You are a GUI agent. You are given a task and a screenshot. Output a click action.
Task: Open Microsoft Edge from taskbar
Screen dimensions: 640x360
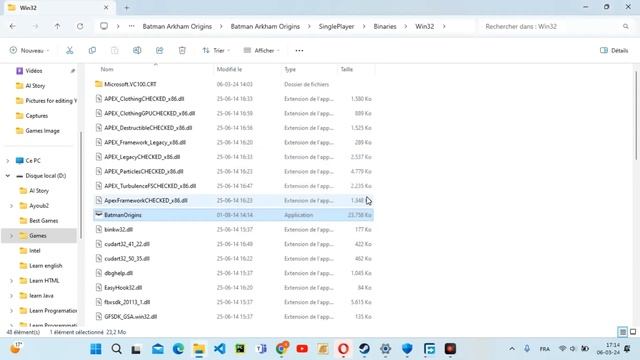(x=178, y=349)
